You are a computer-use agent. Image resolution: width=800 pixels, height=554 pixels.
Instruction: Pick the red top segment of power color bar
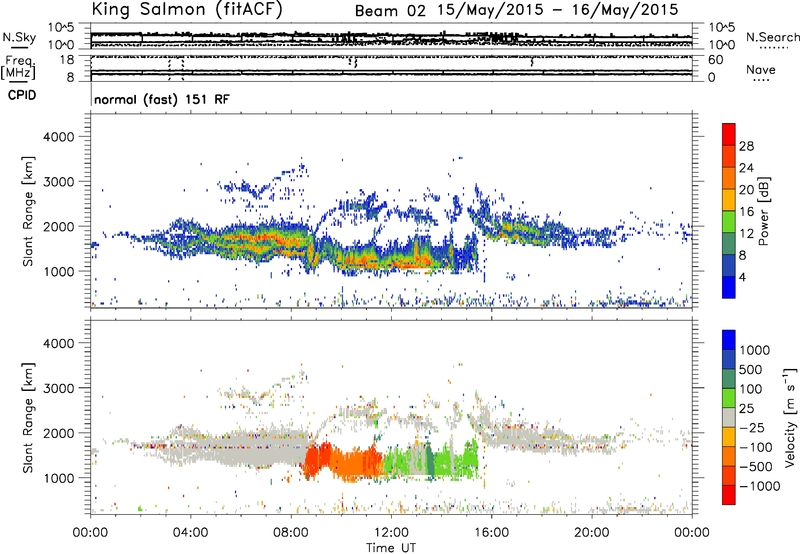click(729, 134)
